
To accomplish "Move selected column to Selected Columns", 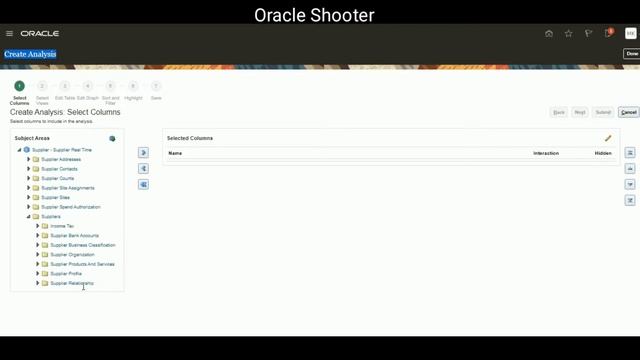I will tap(143, 153).
